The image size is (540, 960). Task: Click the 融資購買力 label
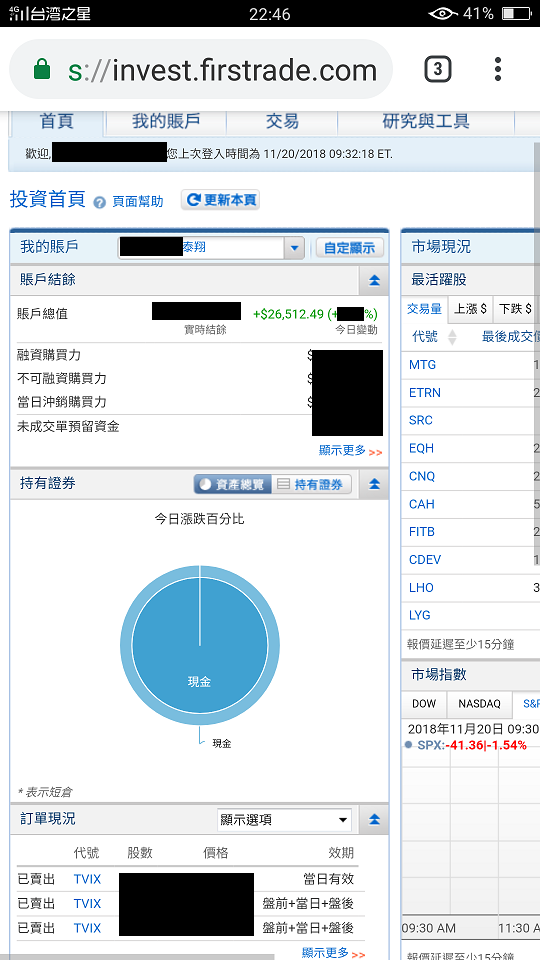pos(49,355)
